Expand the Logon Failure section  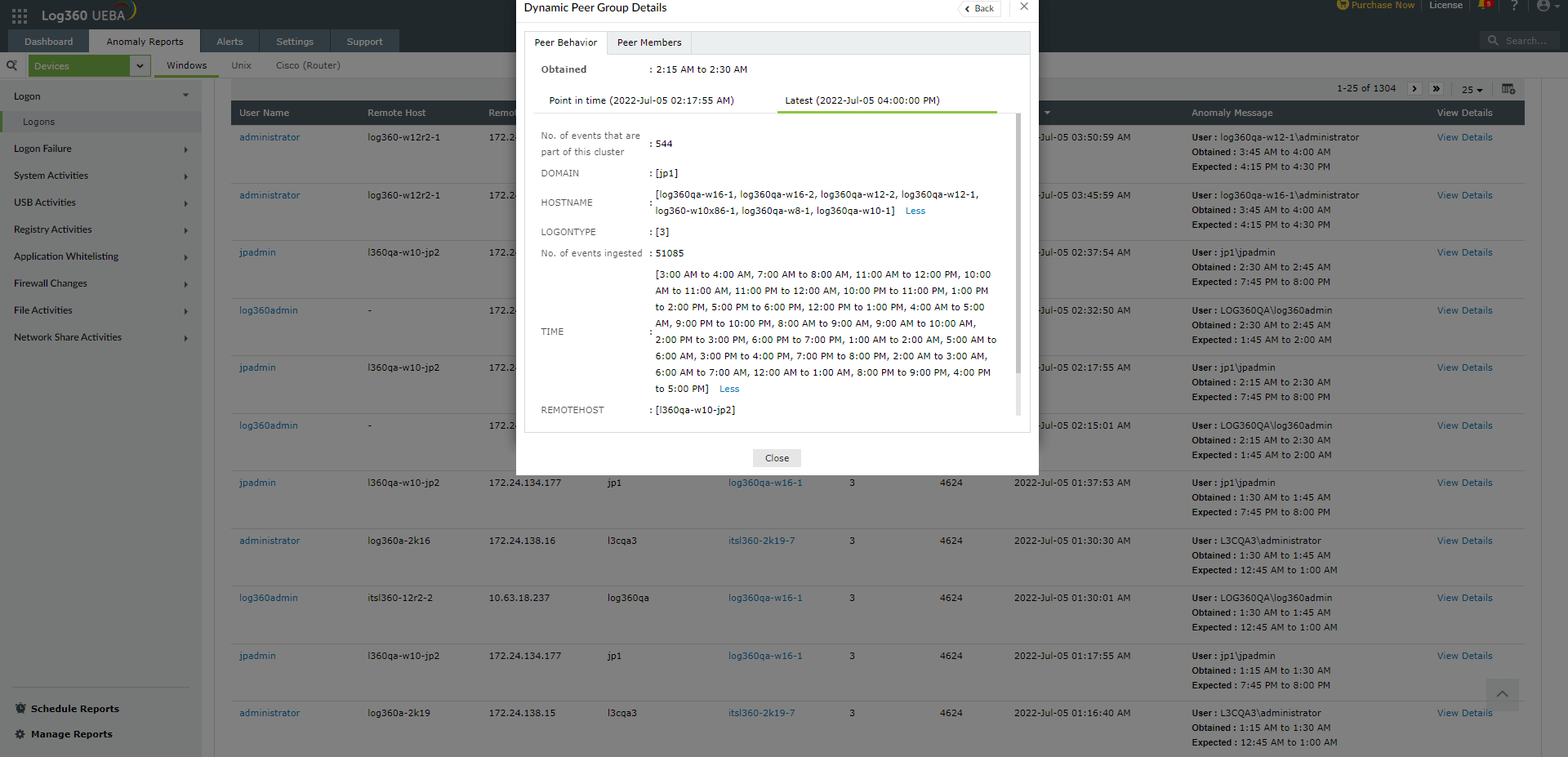coord(100,149)
